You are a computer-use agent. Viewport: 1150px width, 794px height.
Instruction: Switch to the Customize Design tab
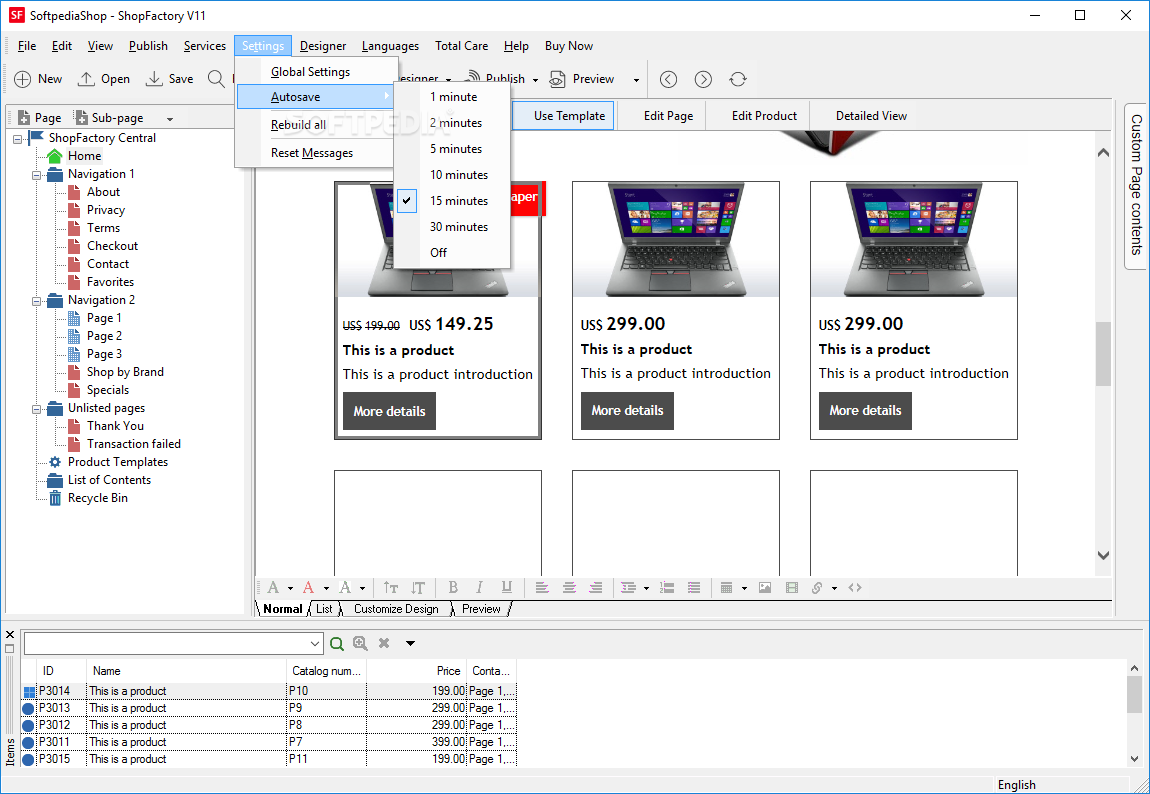click(x=396, y=609)
